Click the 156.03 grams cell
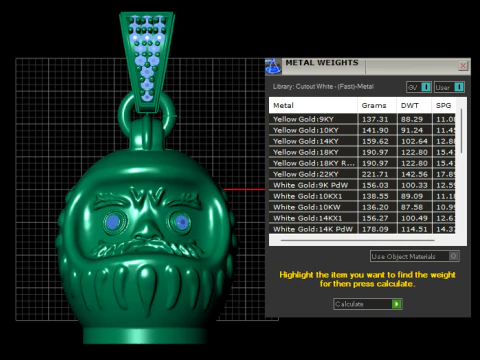480x360 pixels. (x=377, y=185)
